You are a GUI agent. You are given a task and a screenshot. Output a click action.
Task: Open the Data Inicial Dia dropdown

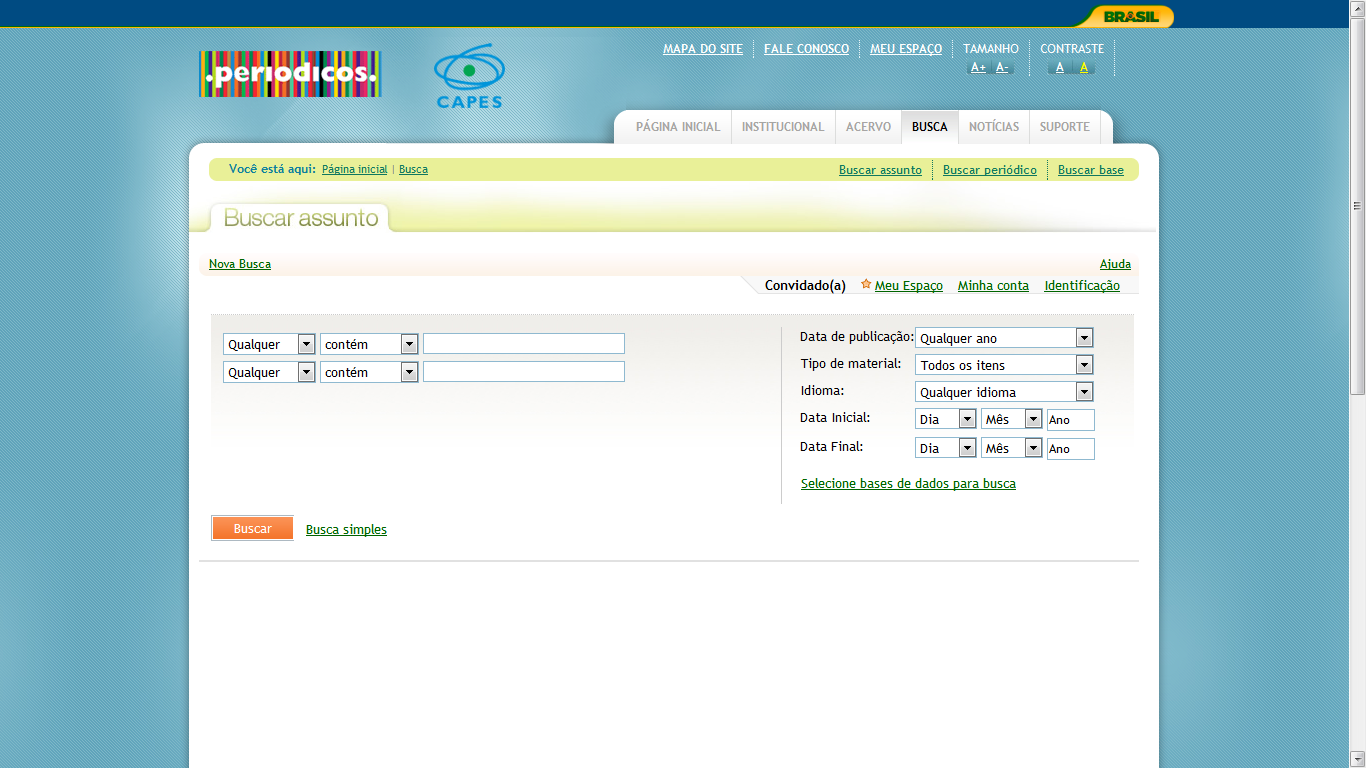pos(946,420)
